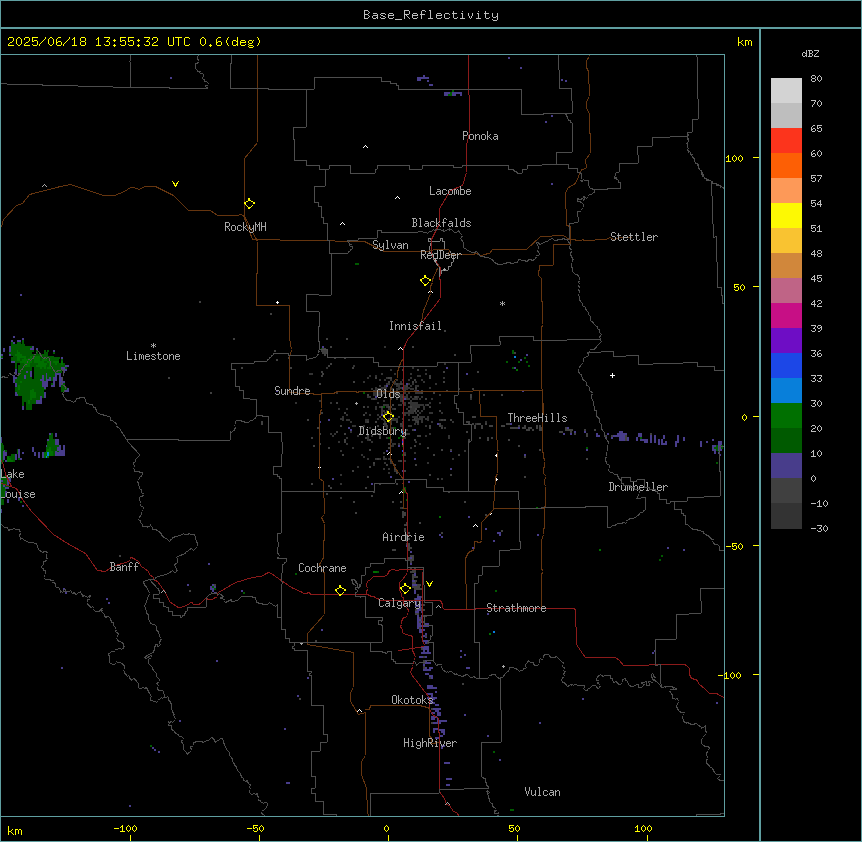Click the yellow marker at Olds-Didsbury

point(388,417)
